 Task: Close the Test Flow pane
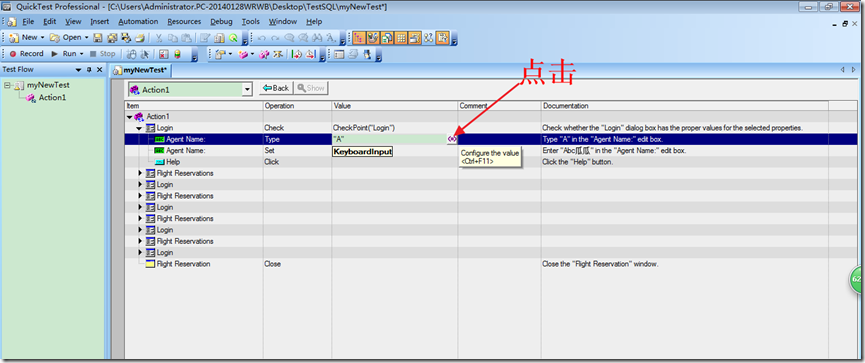point(99,70)
